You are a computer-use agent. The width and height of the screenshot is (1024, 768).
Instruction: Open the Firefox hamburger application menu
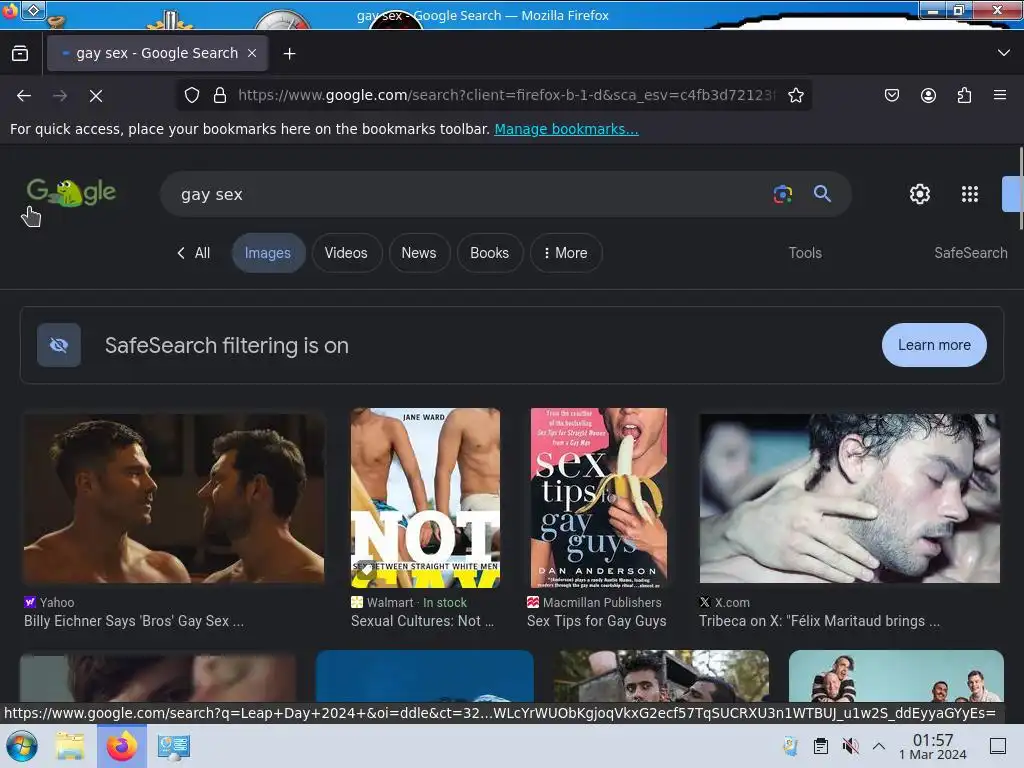1000,95
